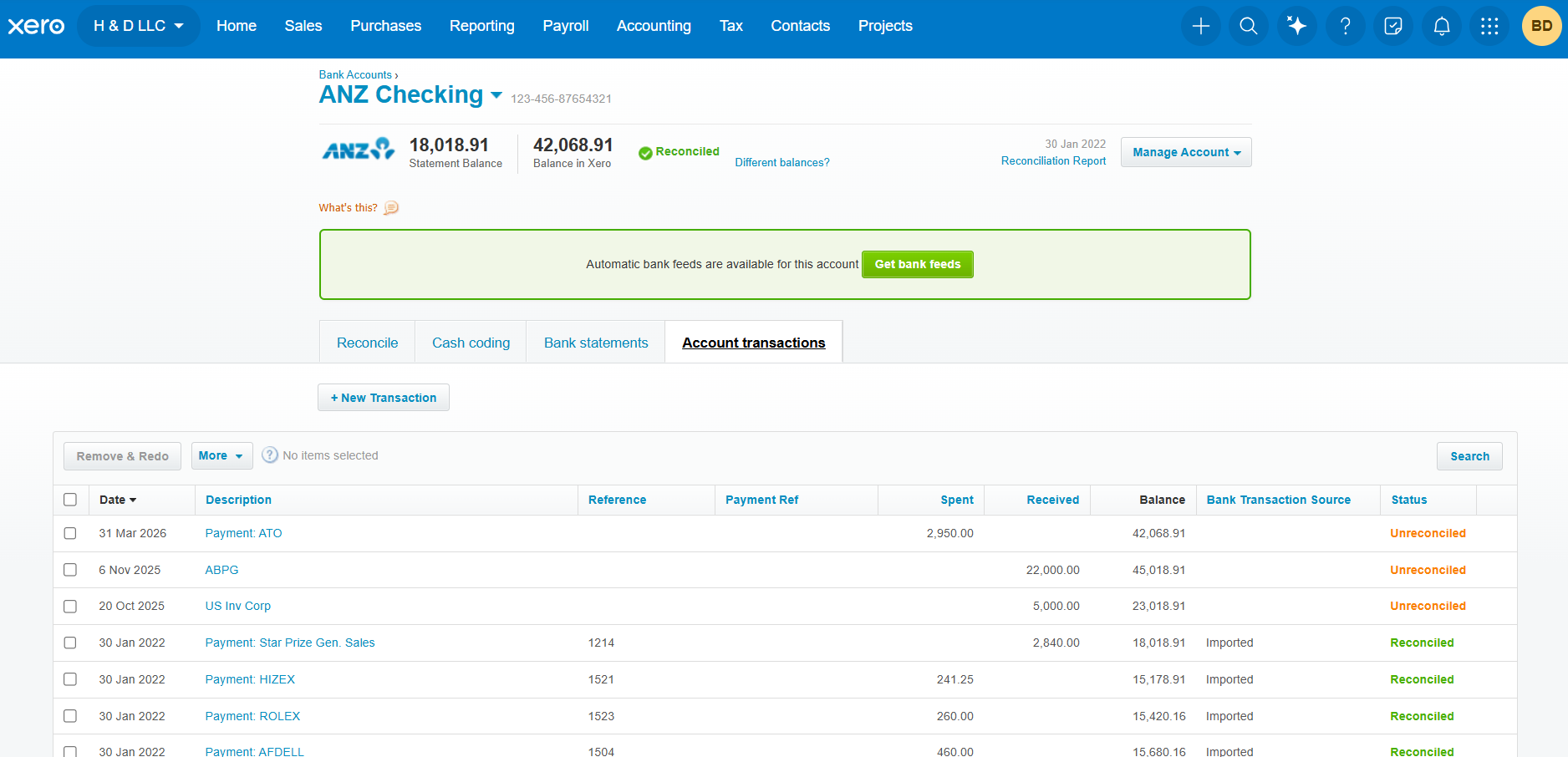
Task: Click the Unreconciled status for 31 Mar 2026
Action: click(1428, 533)
